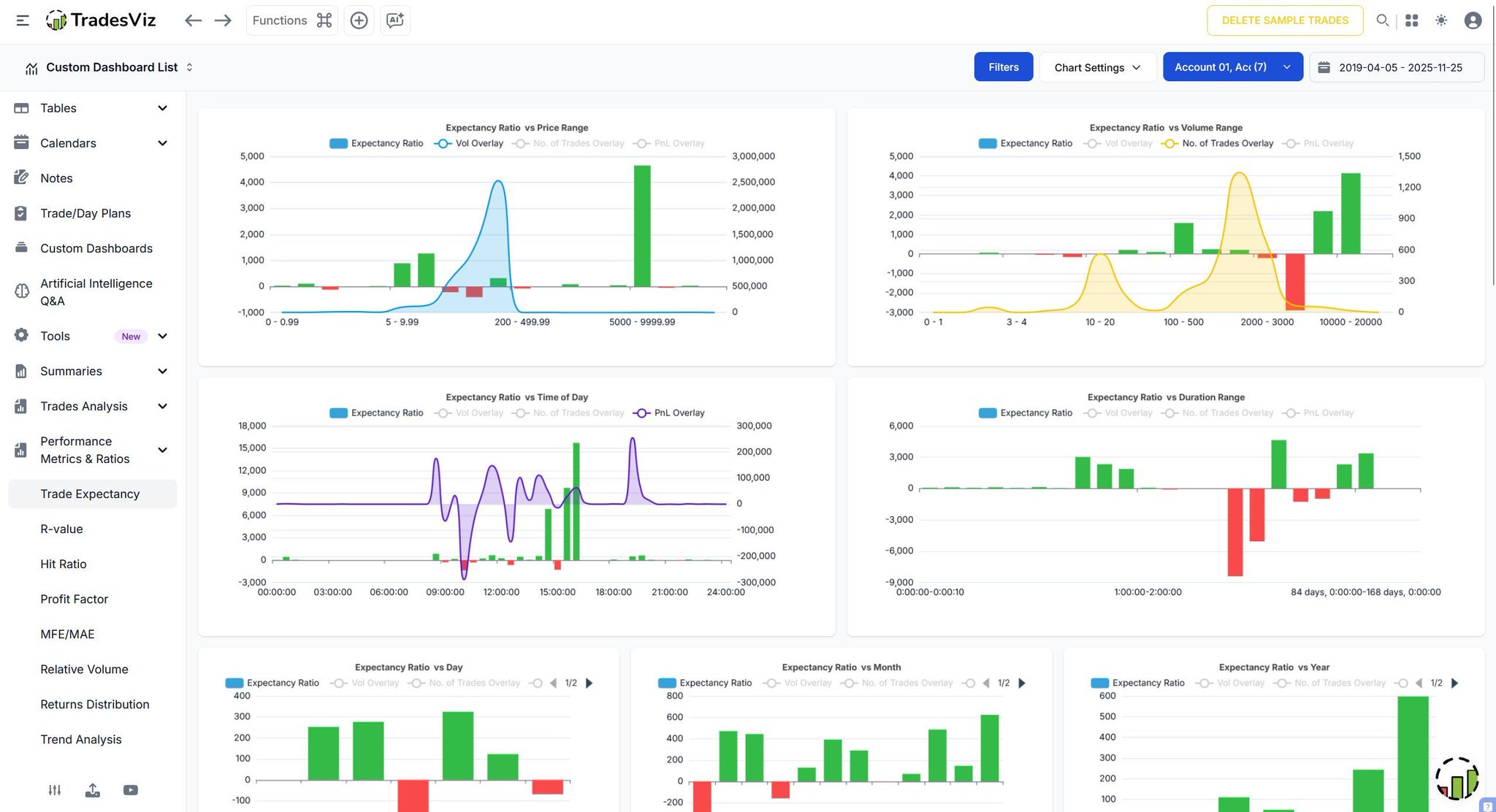Click the circled plus add icon

click(359, 20)
